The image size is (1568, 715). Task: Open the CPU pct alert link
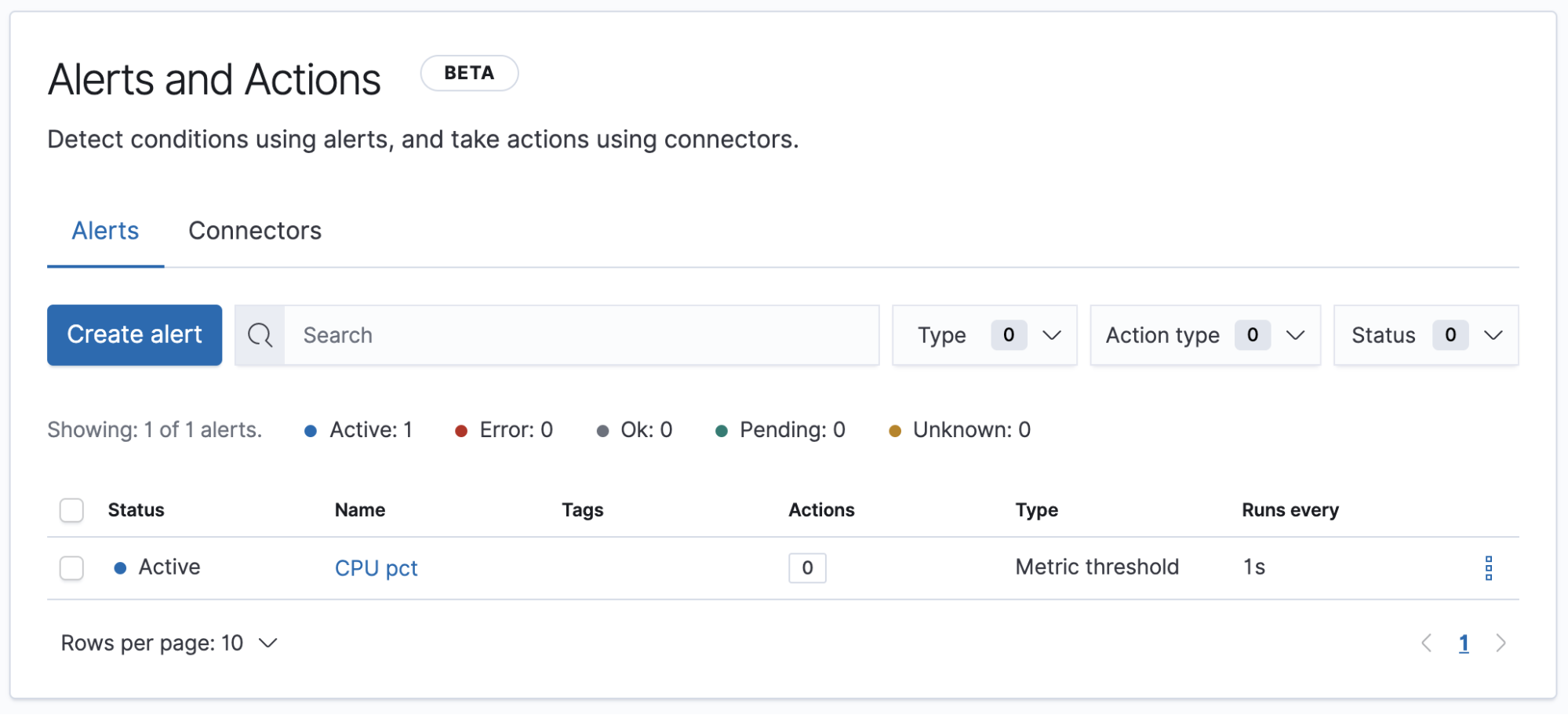tap(377, 567)
